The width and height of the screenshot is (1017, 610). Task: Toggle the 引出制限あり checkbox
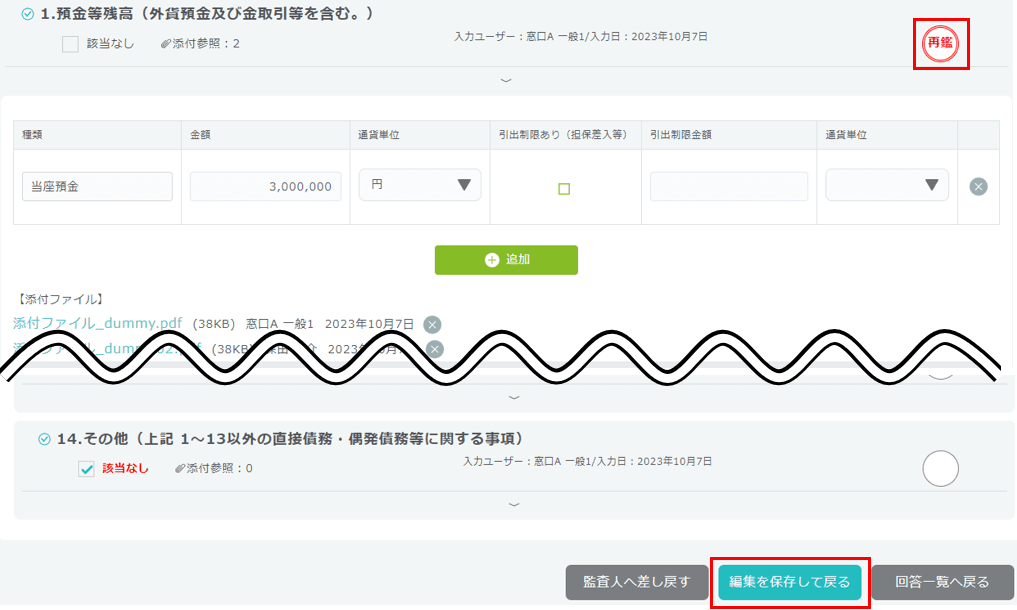coord(564,188)
